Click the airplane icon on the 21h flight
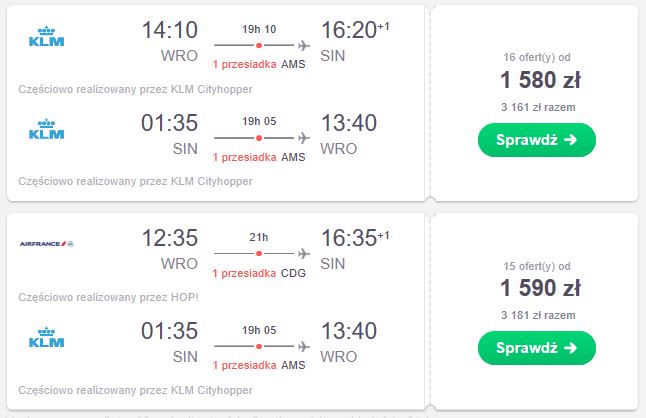Viewport: 646px width, 418px height. point(304,253)
